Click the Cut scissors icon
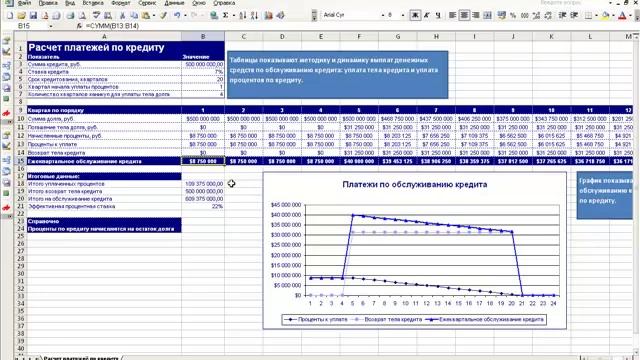The height and width of the screenshot is (360, 640). click(x=122, y=16)
